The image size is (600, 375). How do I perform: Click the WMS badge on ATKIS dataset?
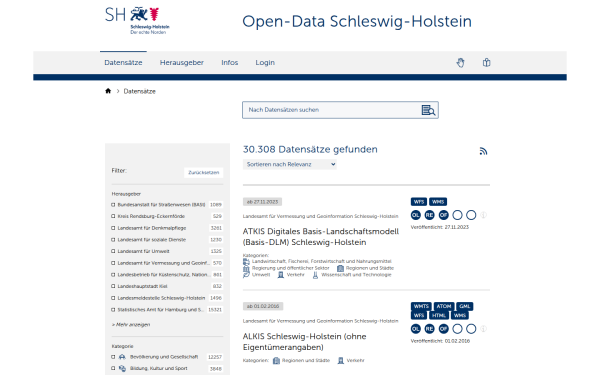pyautogui.click(x=438, y=202)
